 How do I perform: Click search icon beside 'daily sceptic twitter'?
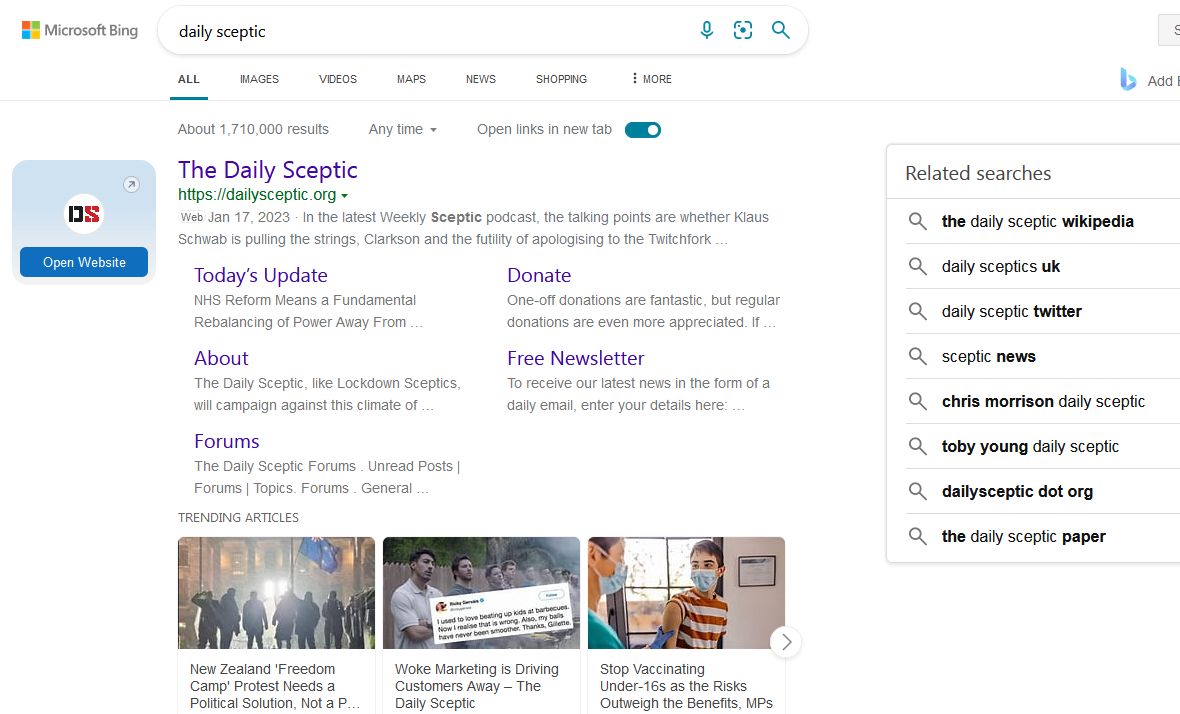[x=917, y=311]
